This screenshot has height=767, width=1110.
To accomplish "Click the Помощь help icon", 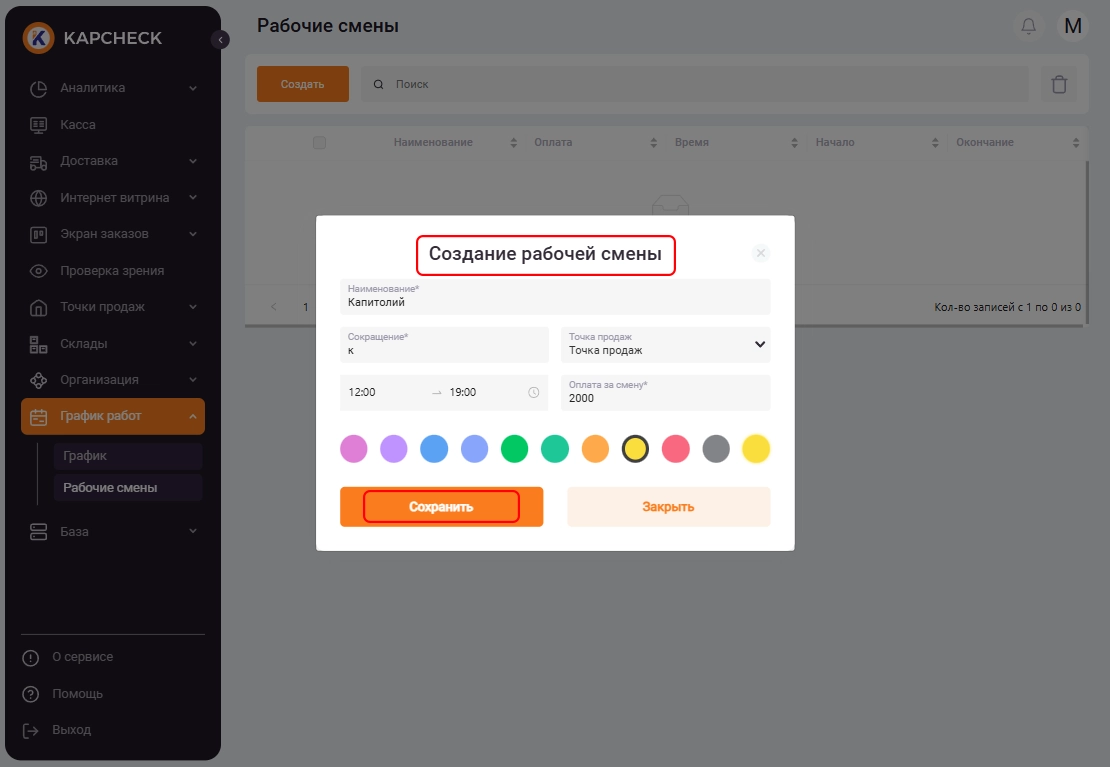I will (32, 694).
